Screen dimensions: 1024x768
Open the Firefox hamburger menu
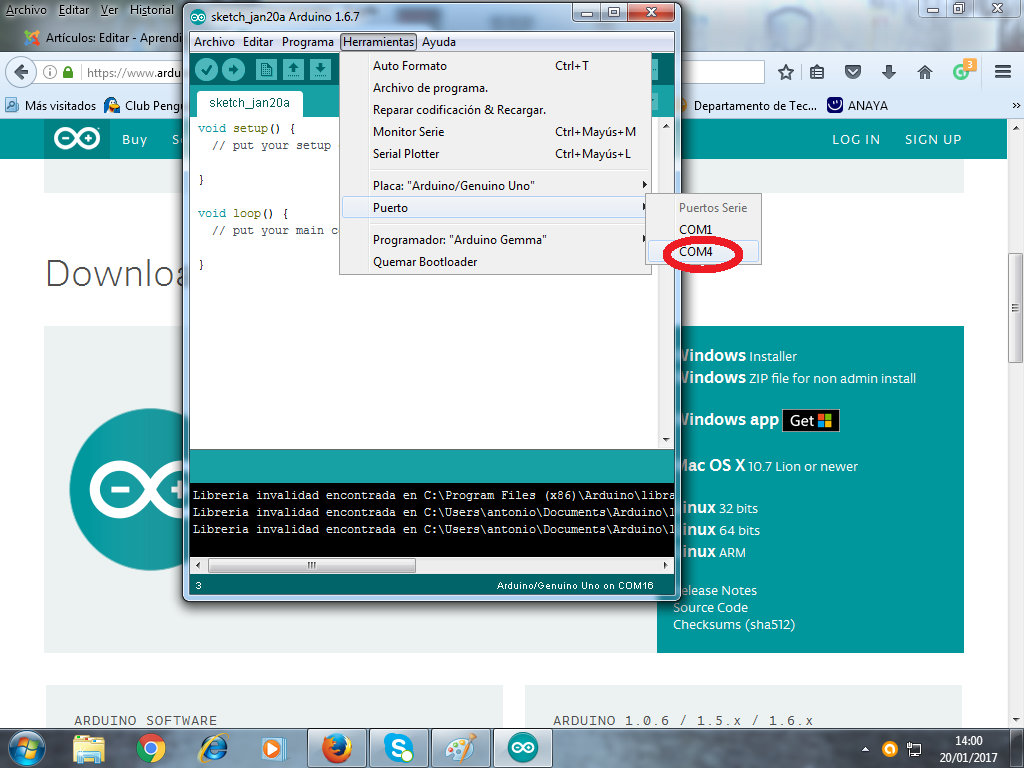click(1003, 72)
